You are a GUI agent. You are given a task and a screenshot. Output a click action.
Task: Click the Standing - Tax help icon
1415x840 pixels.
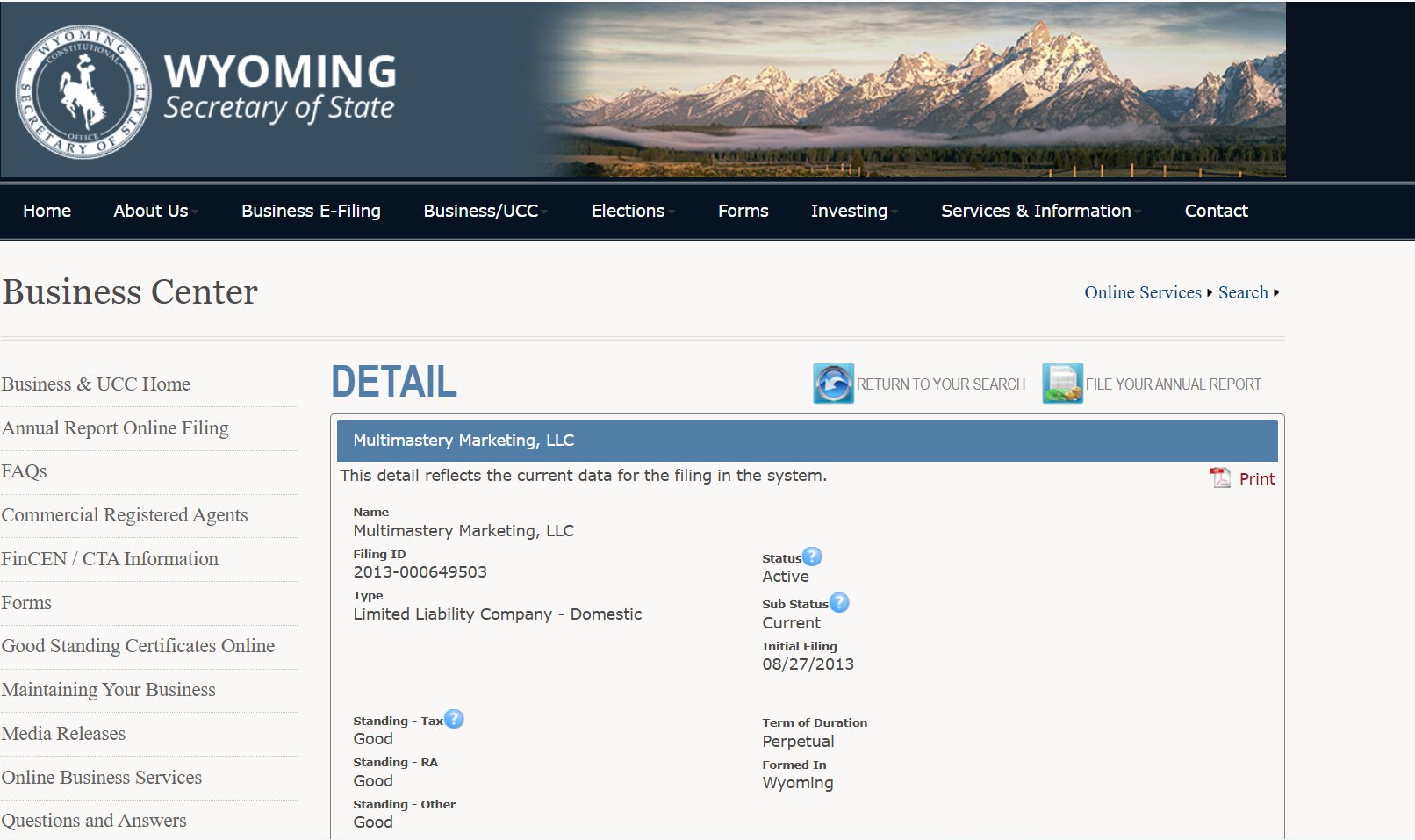(454, 720)
